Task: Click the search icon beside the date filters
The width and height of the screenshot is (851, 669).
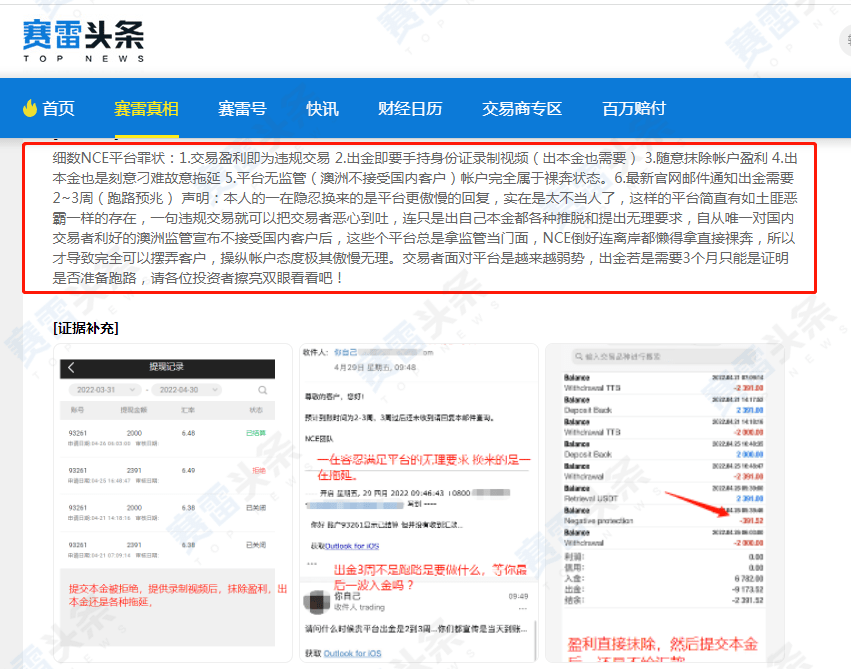Action: [x=263, y=390]
